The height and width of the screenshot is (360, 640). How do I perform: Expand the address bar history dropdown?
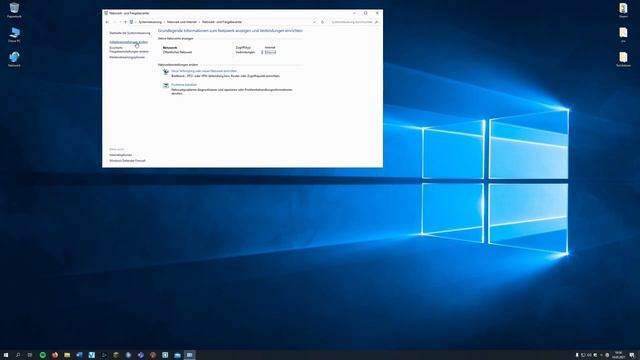click(x=314, y=22)
